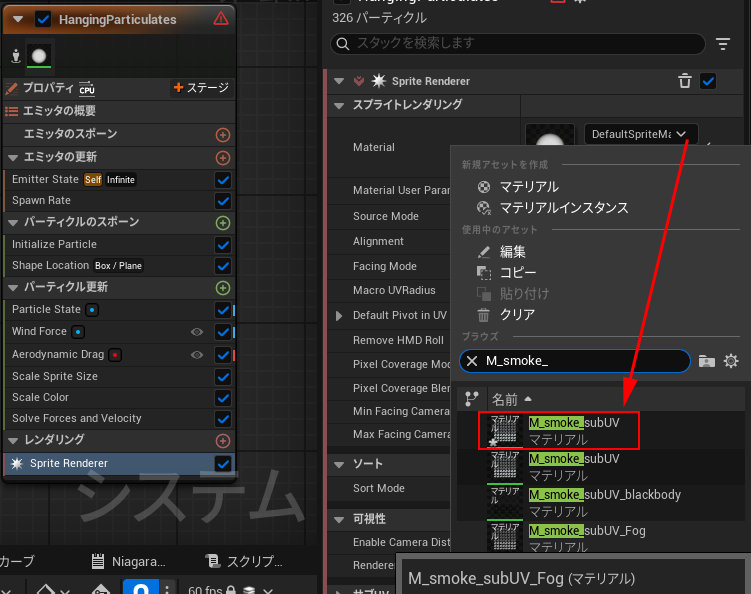Click the ステージ add button

[201, 88]
